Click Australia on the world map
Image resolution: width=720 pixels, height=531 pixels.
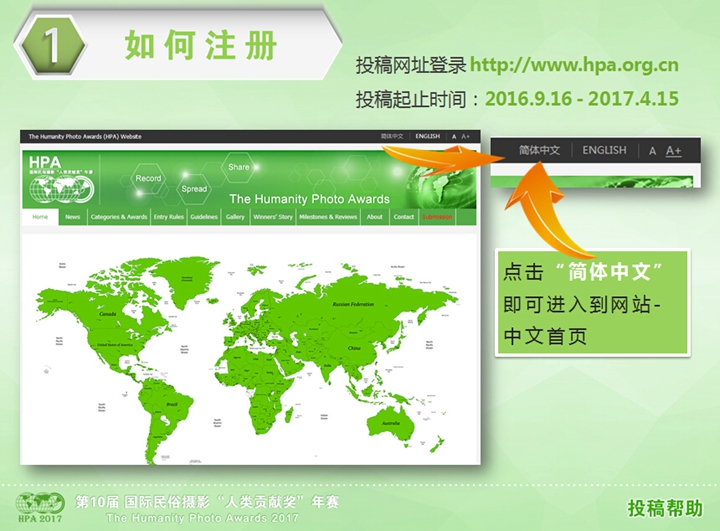click(x=391, y=423)
